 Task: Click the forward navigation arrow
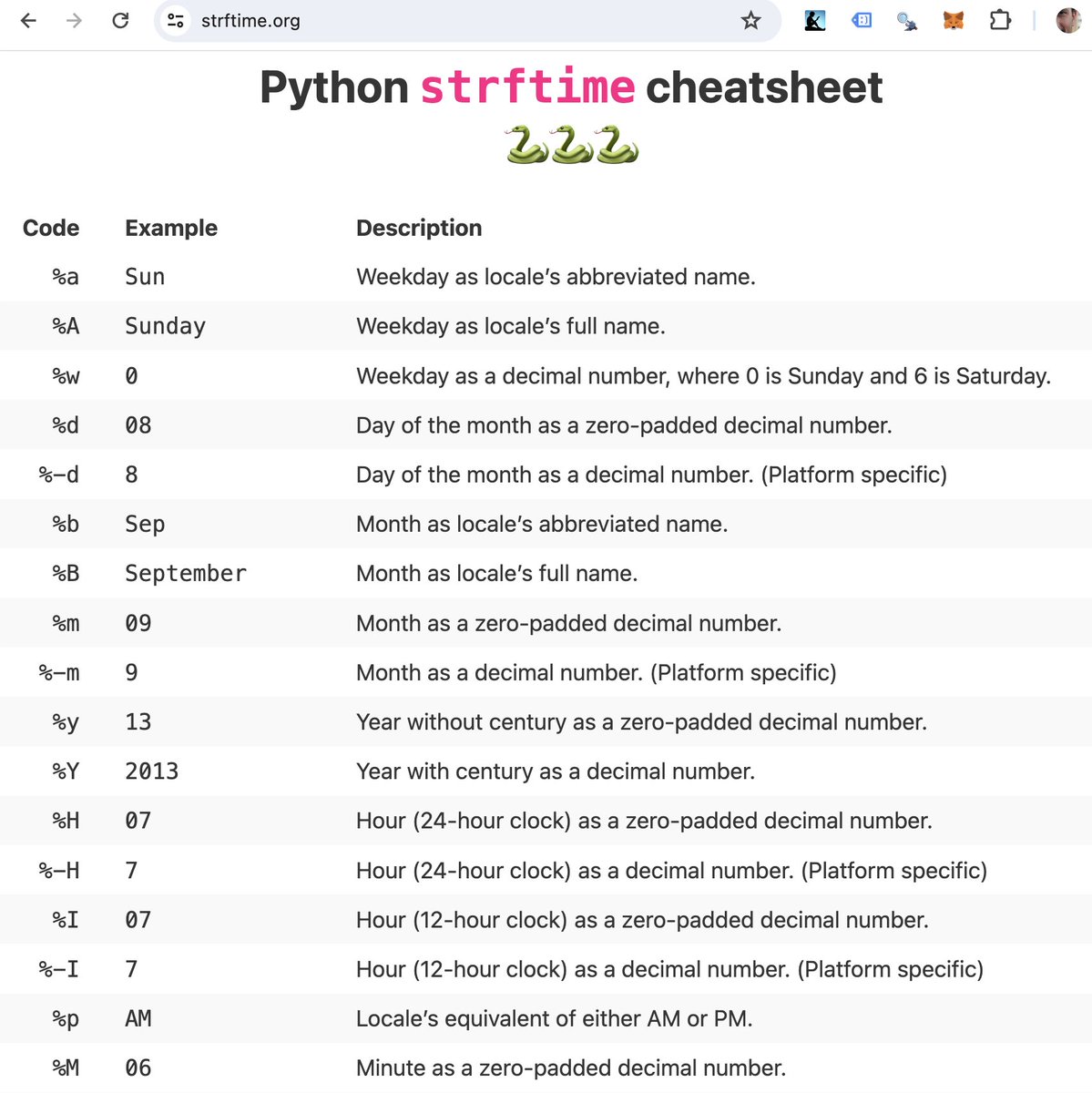pyautogui.click(x=72, y=20)
